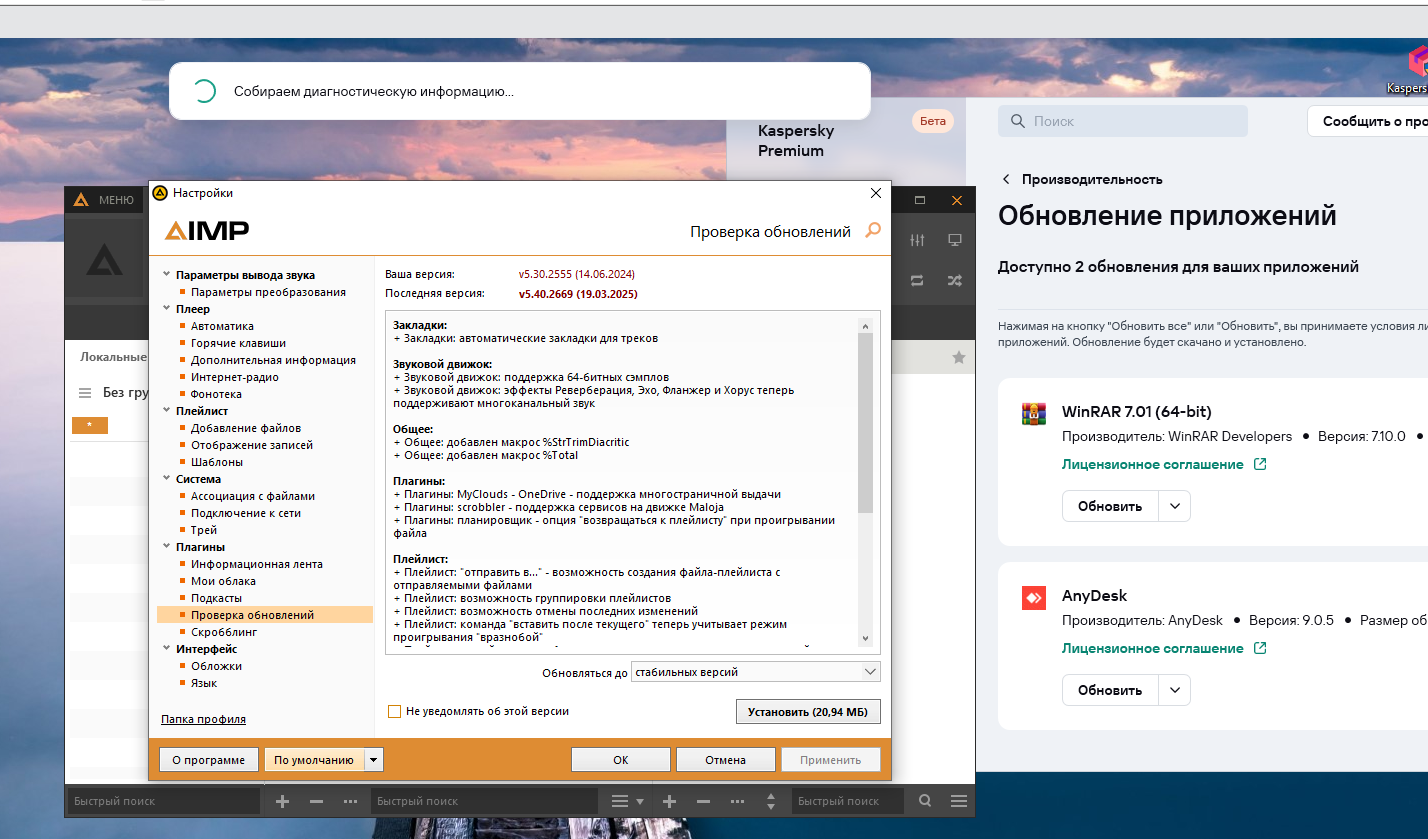Open Подключение к сети settings page
Viewport: 1428px width, 839px height.
coord(246,513)
